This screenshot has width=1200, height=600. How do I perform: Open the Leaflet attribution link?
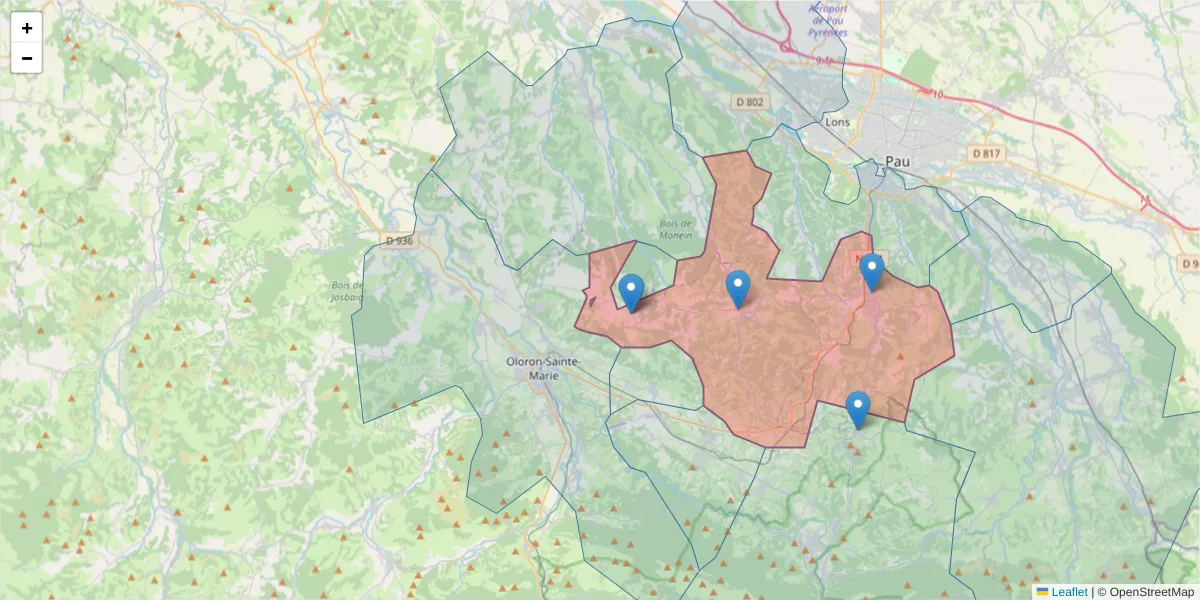coord(1068,592)
